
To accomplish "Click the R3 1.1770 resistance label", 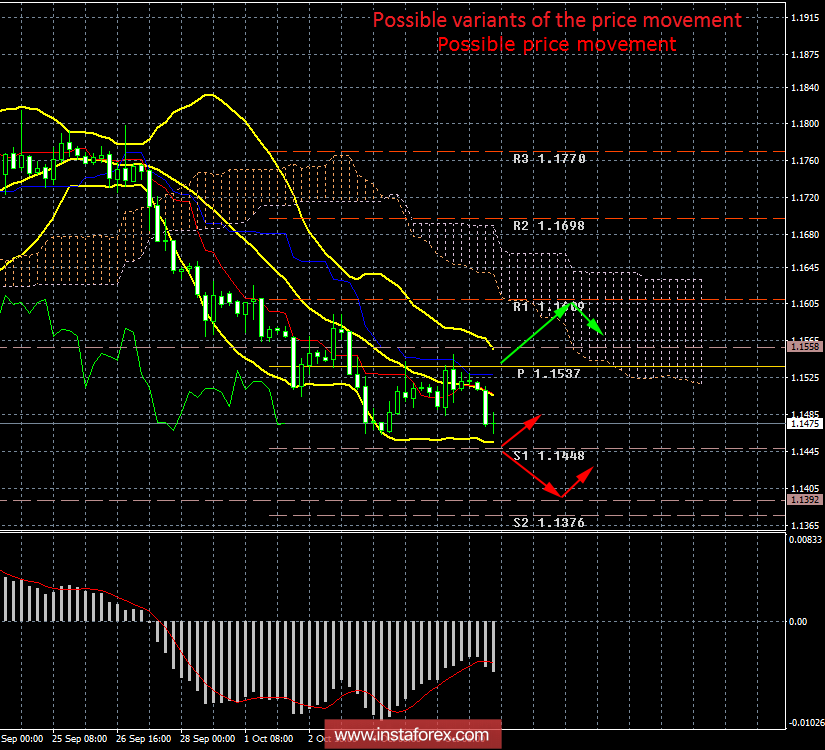I will pos(549,159).
